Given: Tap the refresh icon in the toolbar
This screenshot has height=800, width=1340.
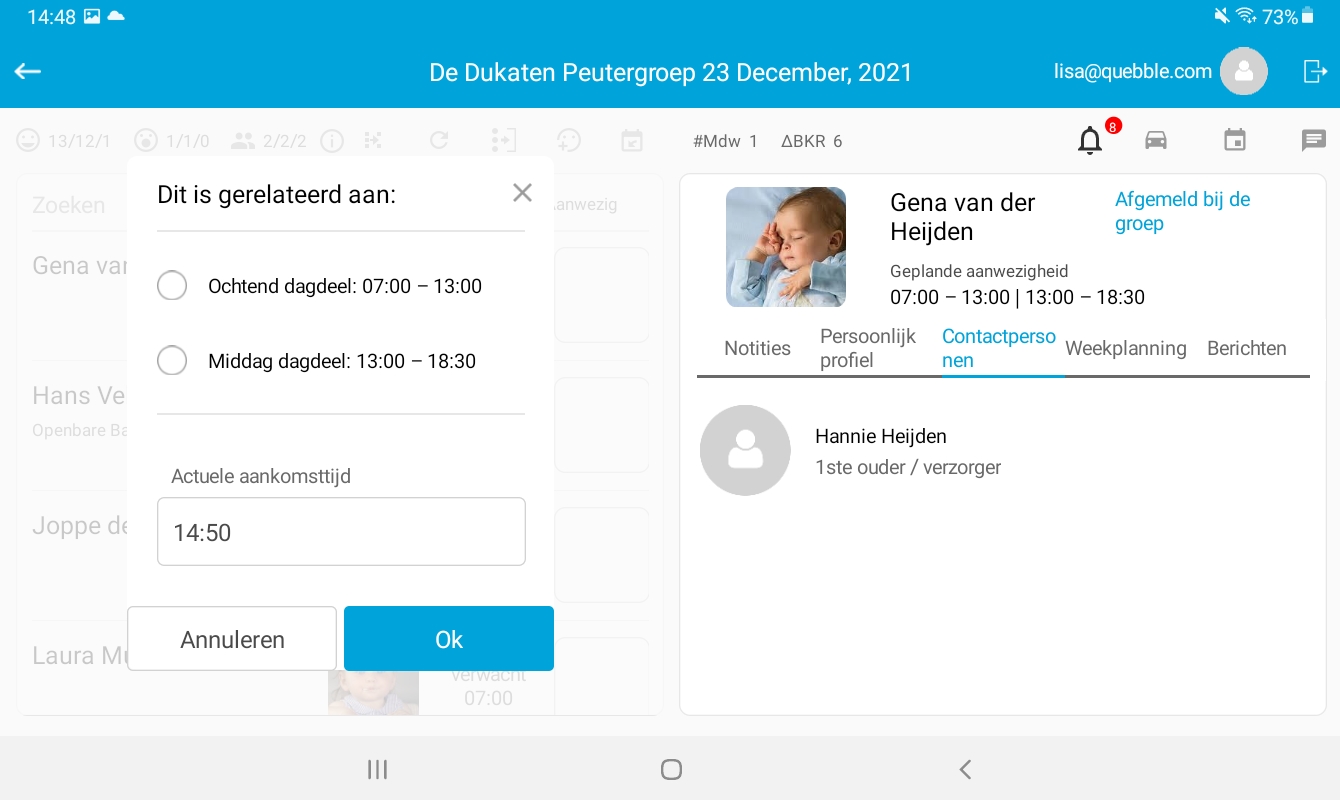Looking at the screenshot, I should point(439,141).
